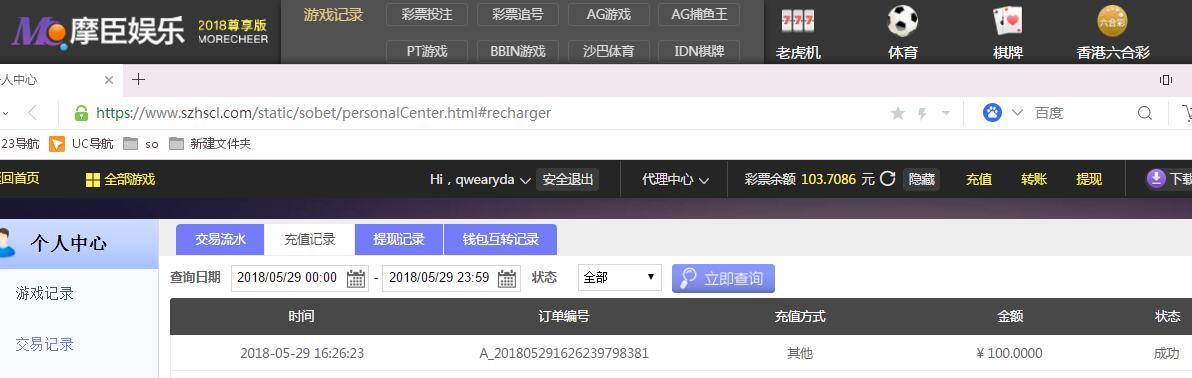Click the 103.7086 balance value

[829, 179]
